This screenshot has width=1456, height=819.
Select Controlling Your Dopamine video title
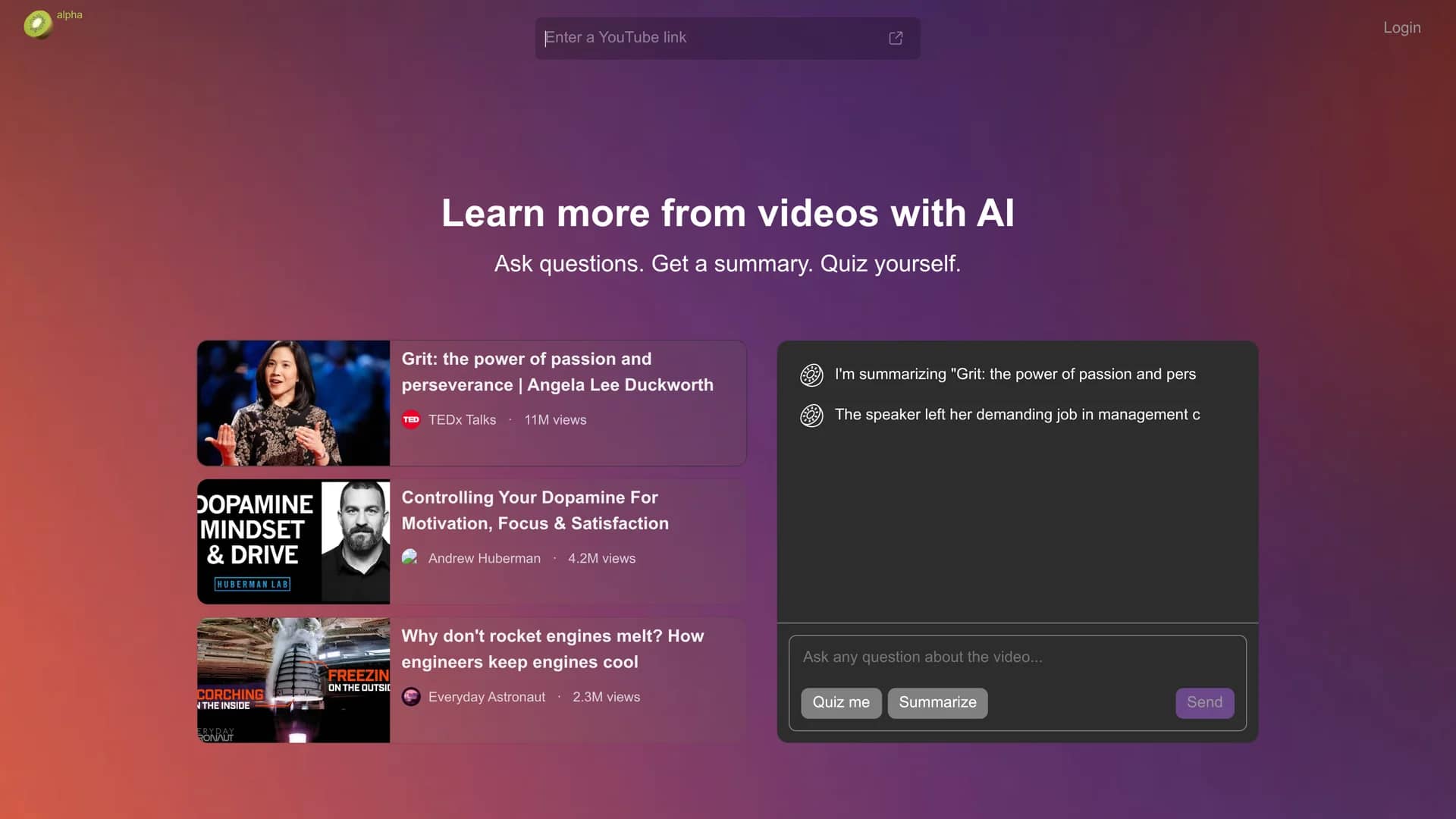pos(535,510)
